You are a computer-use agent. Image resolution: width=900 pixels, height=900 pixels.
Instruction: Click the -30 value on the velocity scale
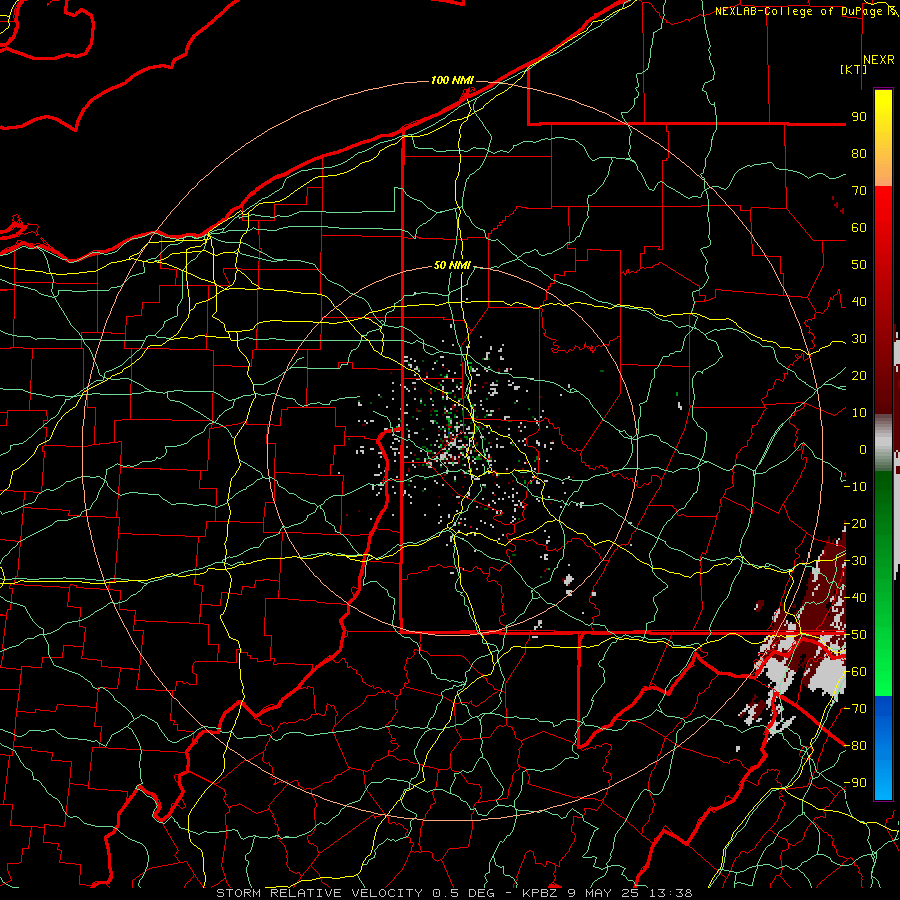tap(855, 561)
